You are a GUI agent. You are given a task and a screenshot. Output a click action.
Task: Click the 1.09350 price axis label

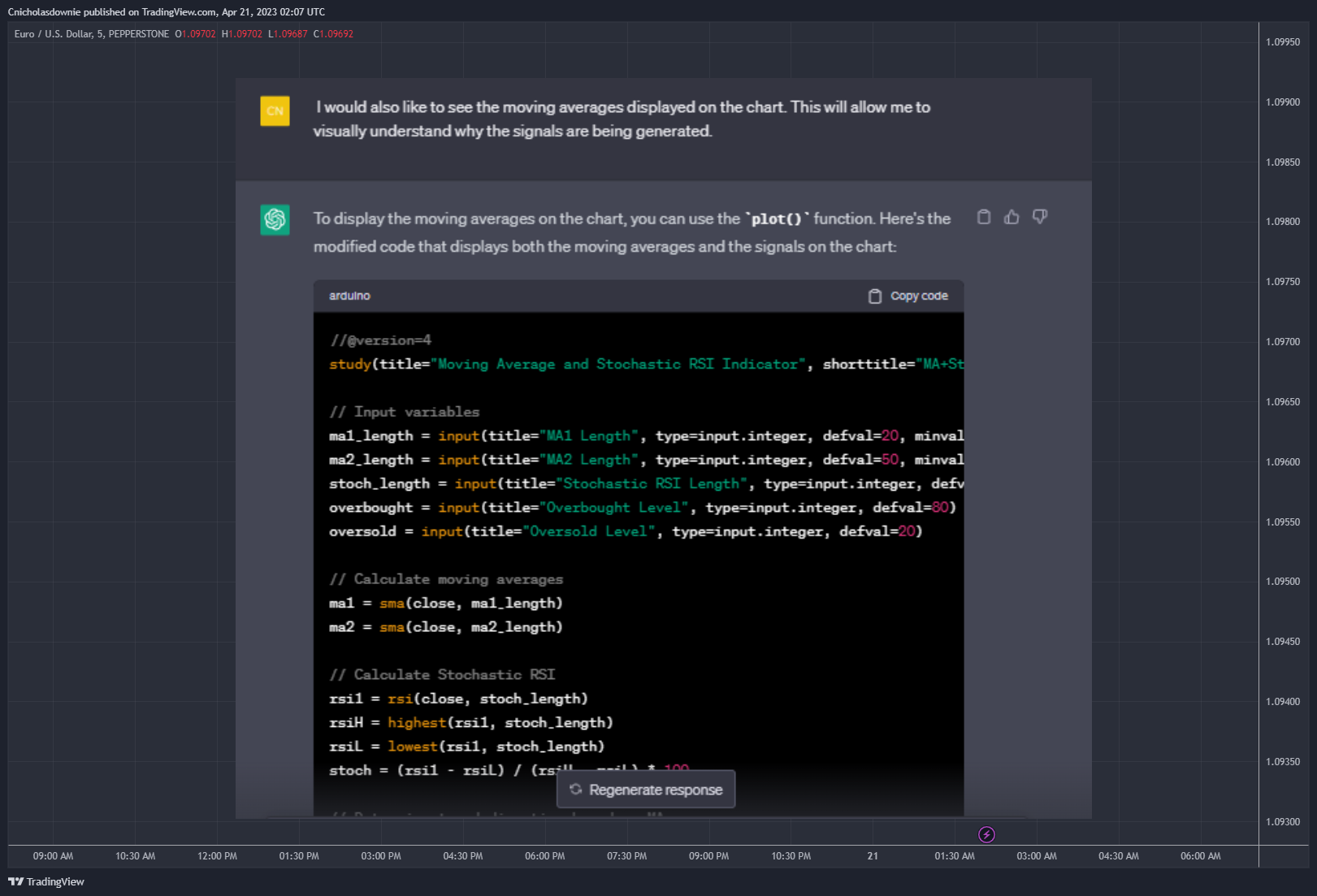click(1283, 762)
